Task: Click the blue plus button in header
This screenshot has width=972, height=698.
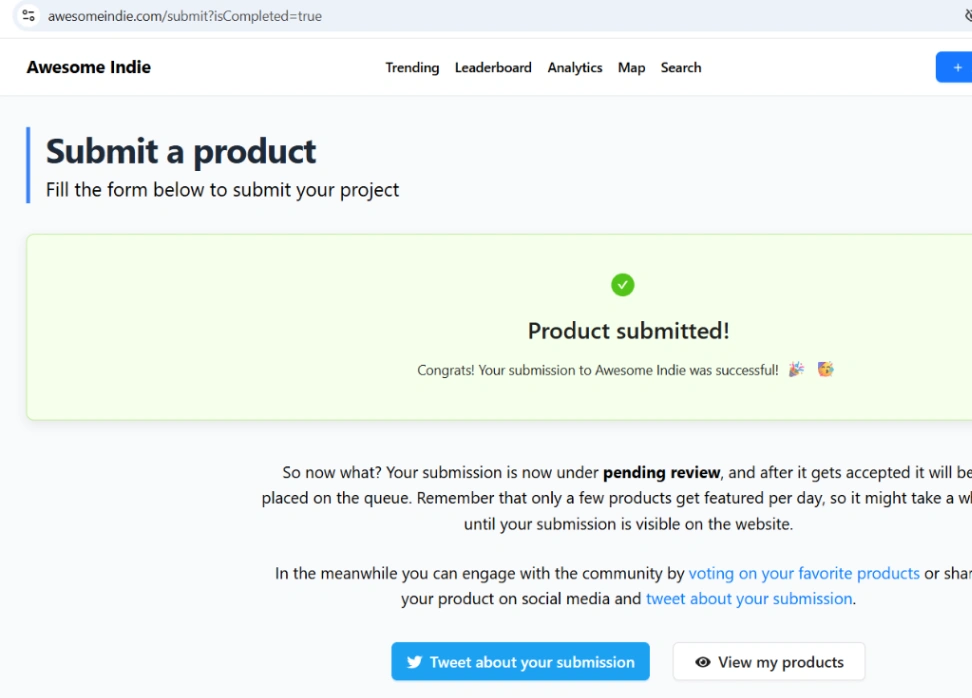Action: (955, 67)
